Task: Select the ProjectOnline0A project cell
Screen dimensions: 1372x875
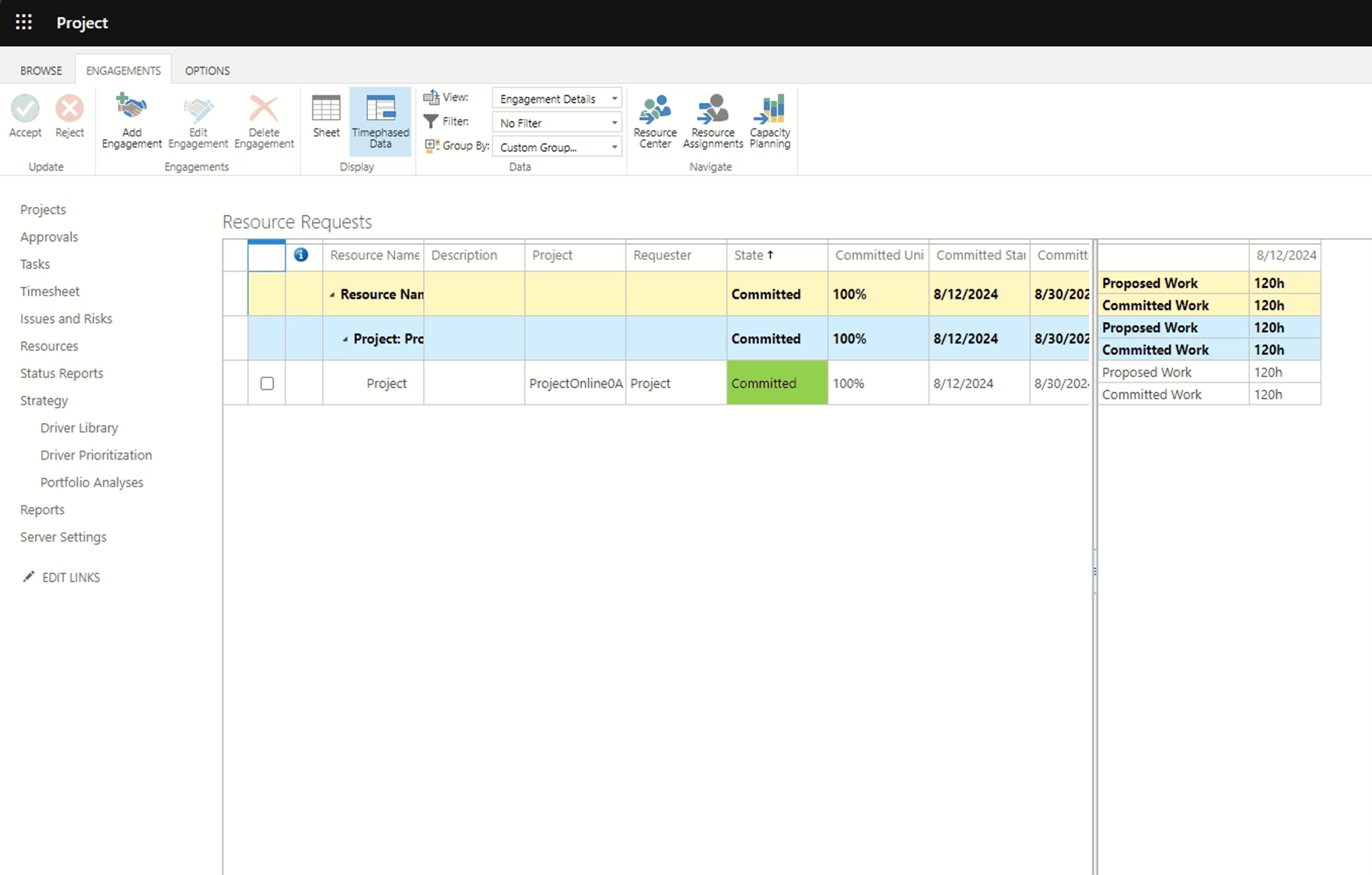Action: coord(576,383)
